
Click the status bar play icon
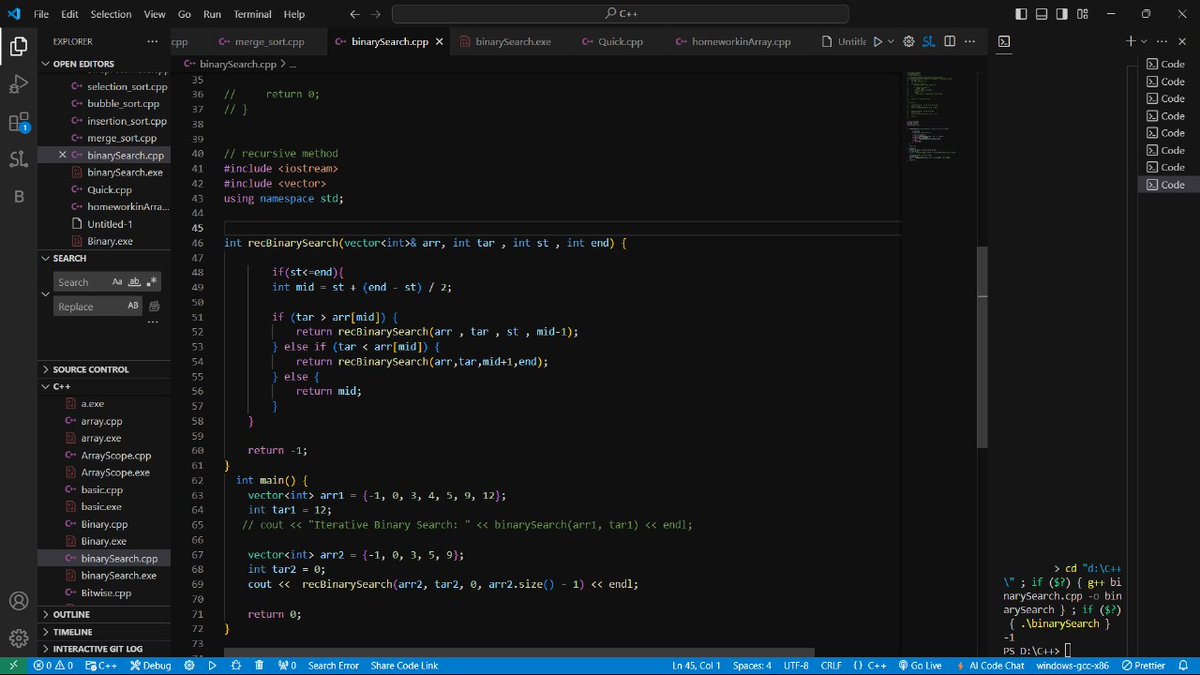[212, 665]
